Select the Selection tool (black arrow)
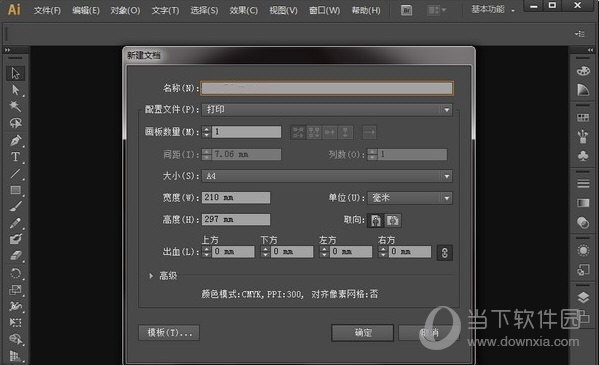Screen dimensions: 599x365 click(x=15, y=73)
